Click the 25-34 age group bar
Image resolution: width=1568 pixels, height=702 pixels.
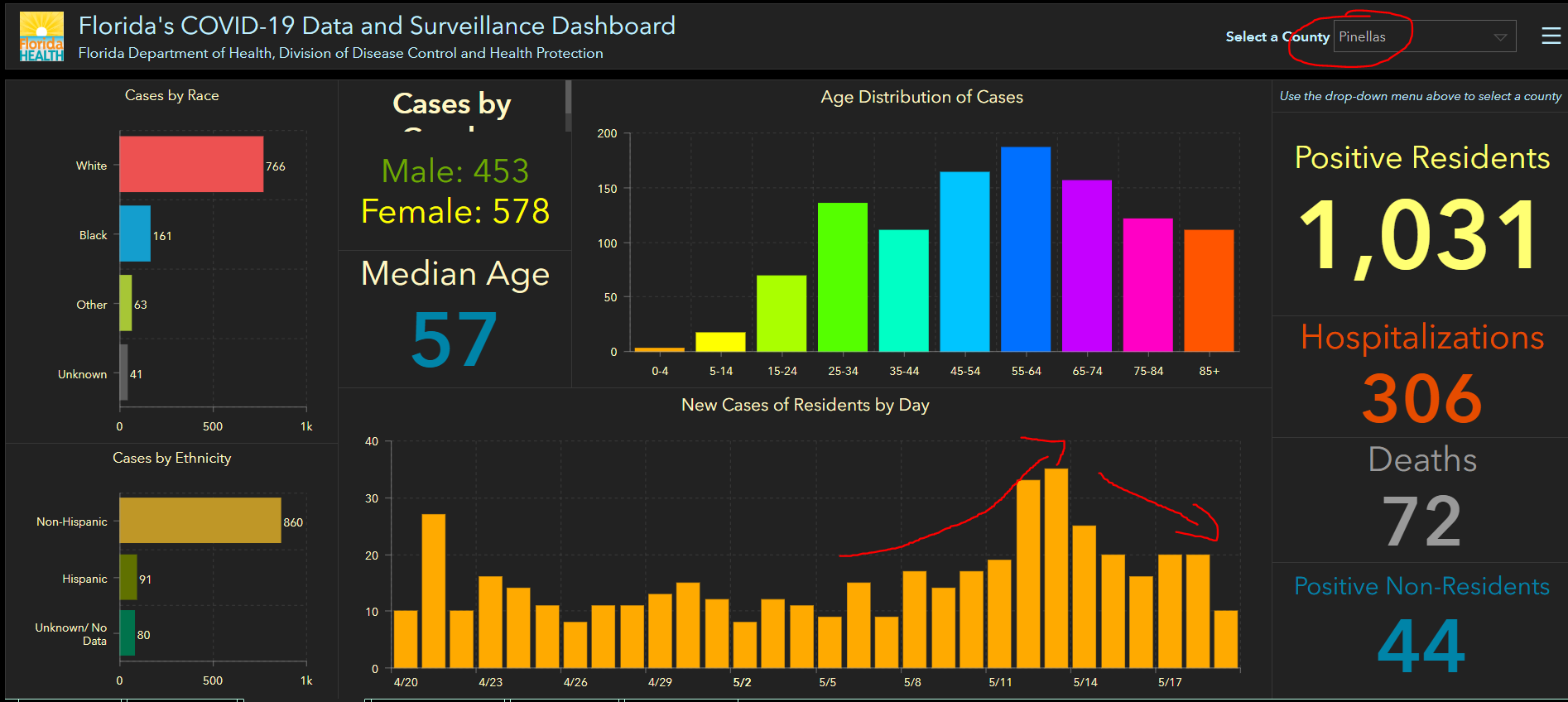(x=843, y=277)
